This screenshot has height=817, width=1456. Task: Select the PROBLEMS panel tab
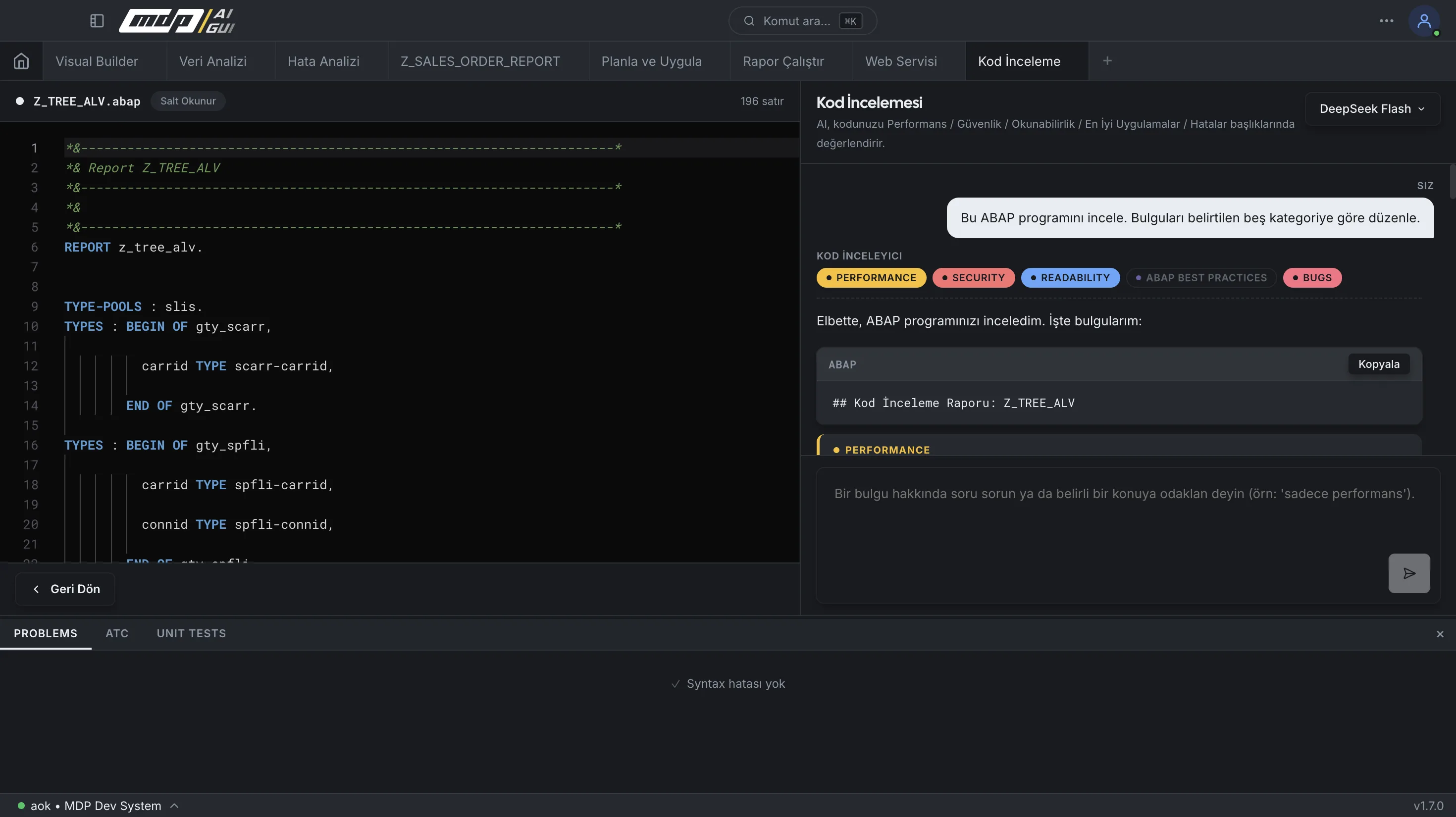[45, 634]
